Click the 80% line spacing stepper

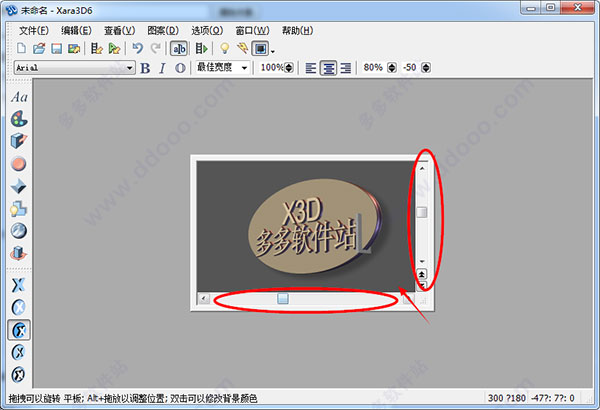click(x=392, y=68)
